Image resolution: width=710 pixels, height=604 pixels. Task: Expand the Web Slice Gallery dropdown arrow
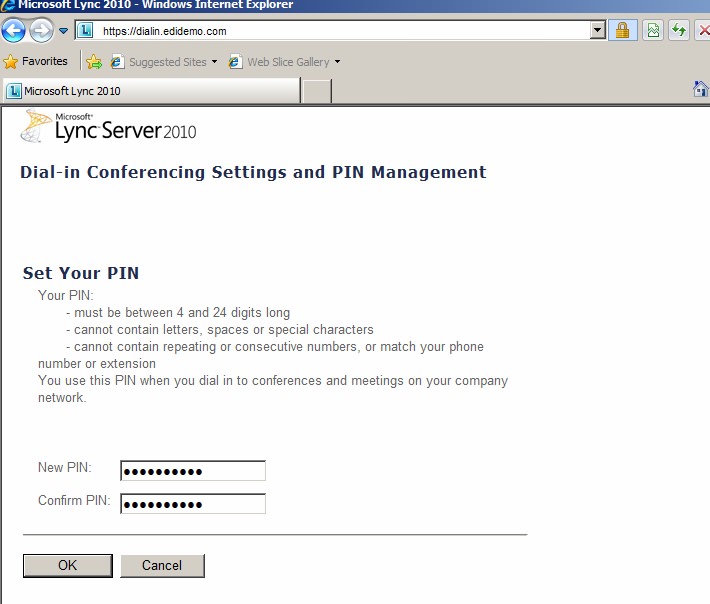coord(337,62)
